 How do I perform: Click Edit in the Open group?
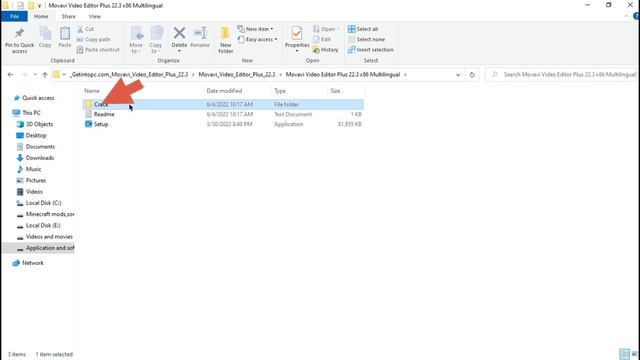point(322,39)
